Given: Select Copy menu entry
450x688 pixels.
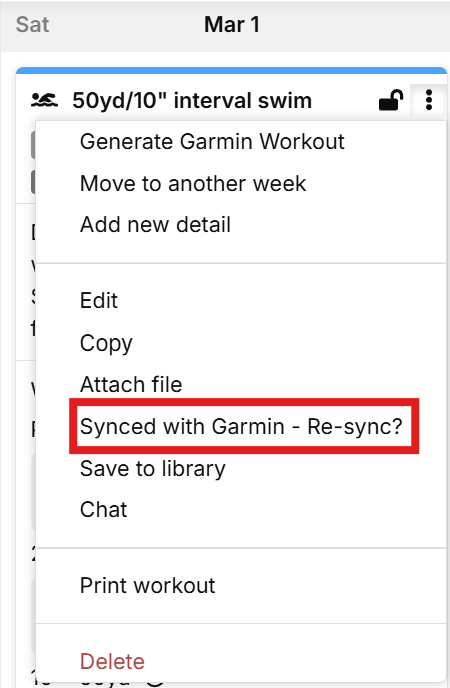Looking at the screenshot, I should pos(106,343).
